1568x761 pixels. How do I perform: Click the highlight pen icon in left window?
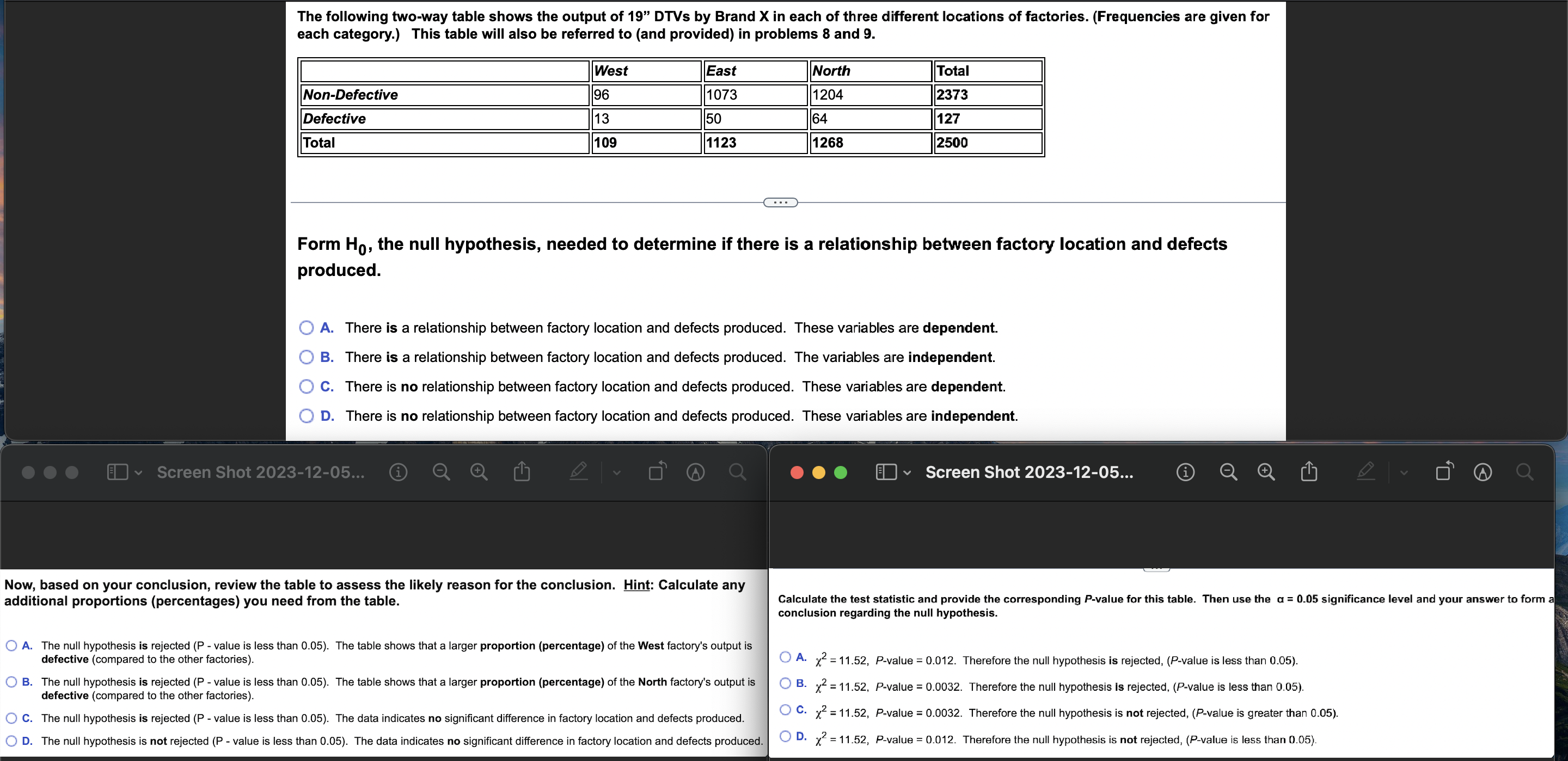578,471
